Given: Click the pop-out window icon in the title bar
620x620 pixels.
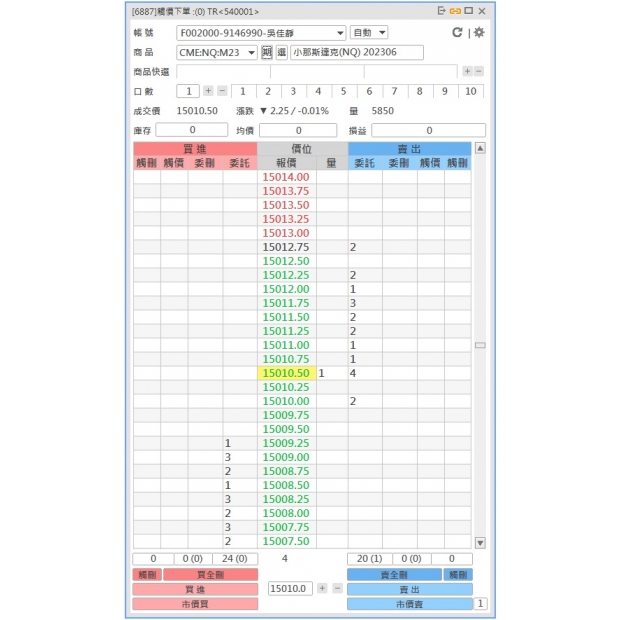Looking at the screenshot, I should (x=441, y=11).
